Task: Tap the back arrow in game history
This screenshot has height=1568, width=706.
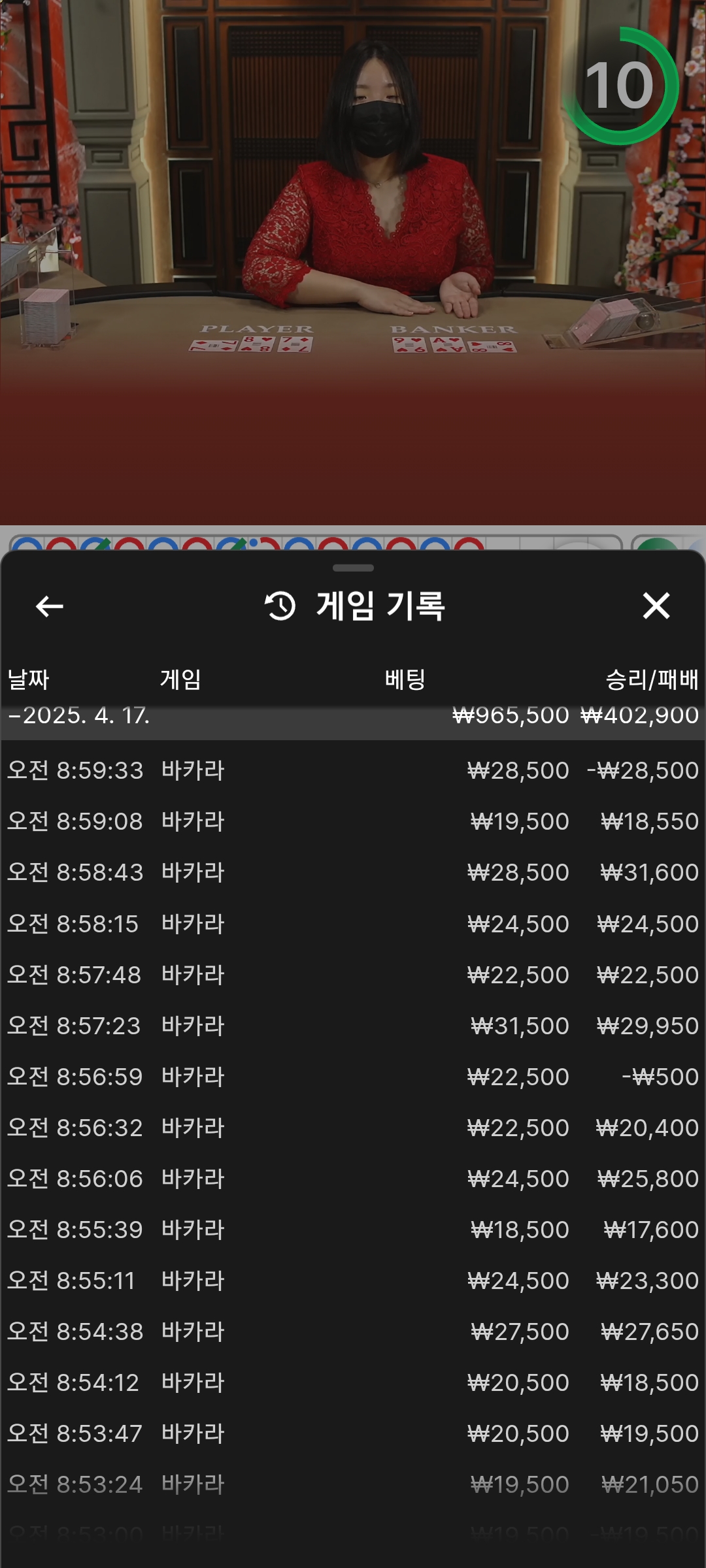Action: (x=50, y=606)
